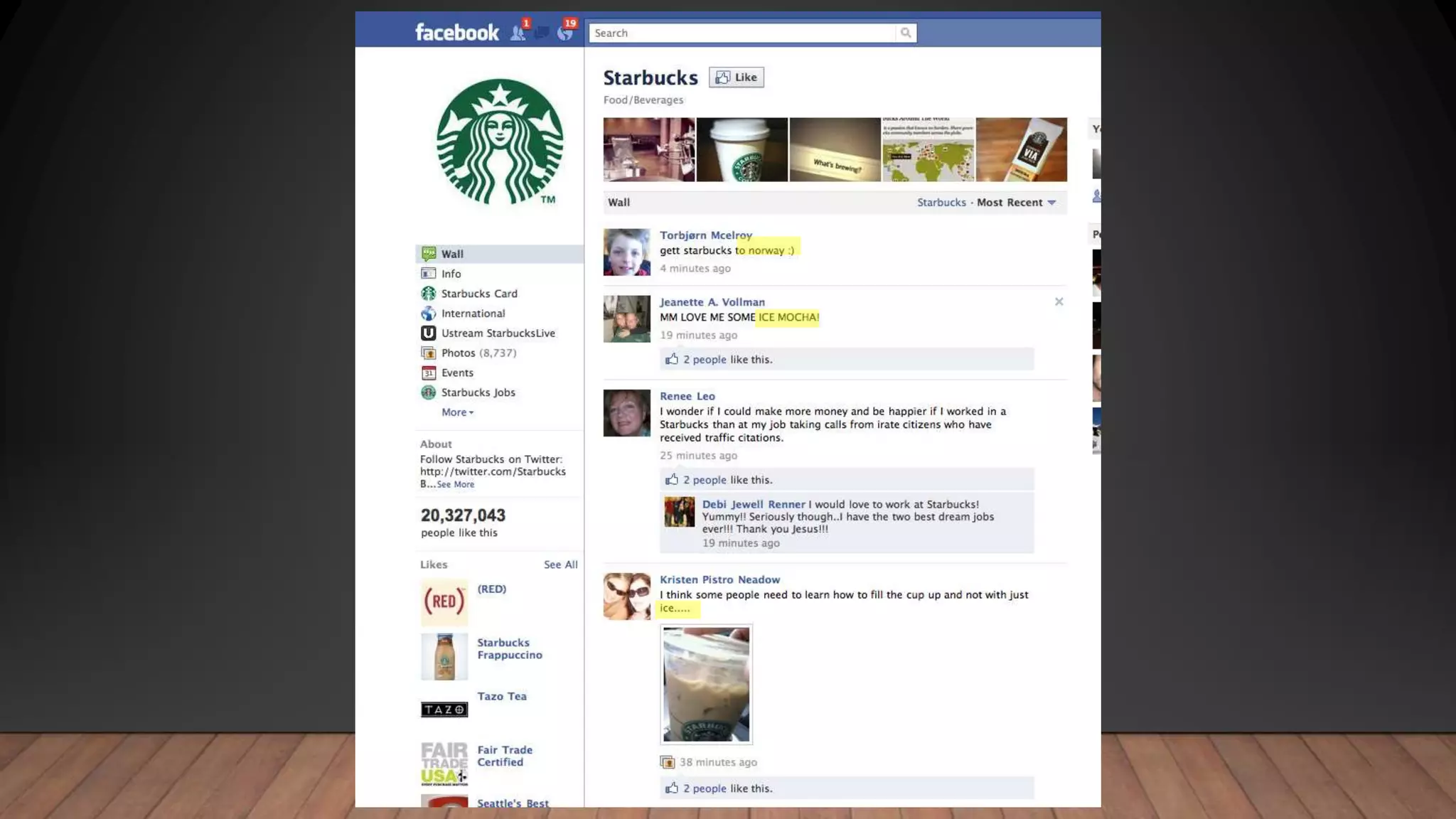Open notifications globe icon with 19 badge
Image resolution: width=1456 pixels, height=819 pixels.
pos(565,33)
